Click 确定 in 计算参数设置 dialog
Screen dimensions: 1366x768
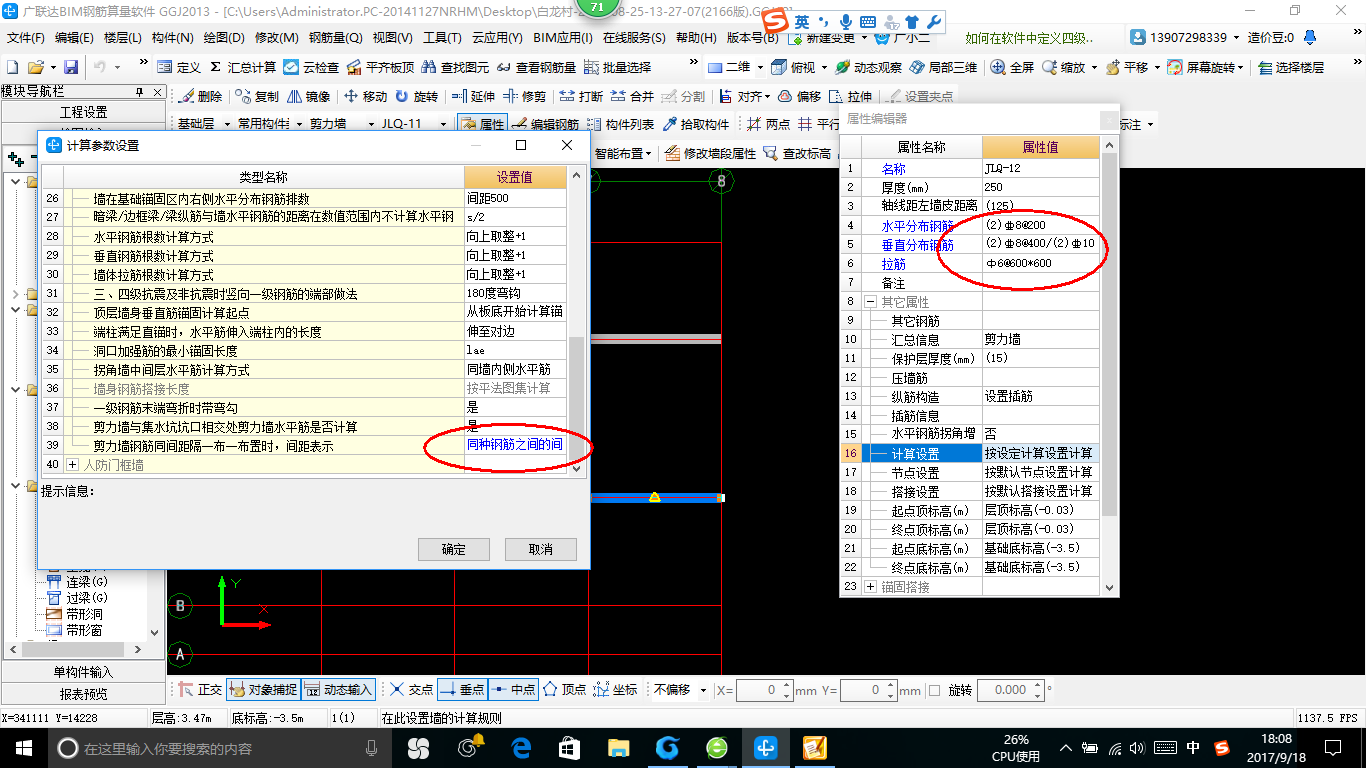point(454,549)
